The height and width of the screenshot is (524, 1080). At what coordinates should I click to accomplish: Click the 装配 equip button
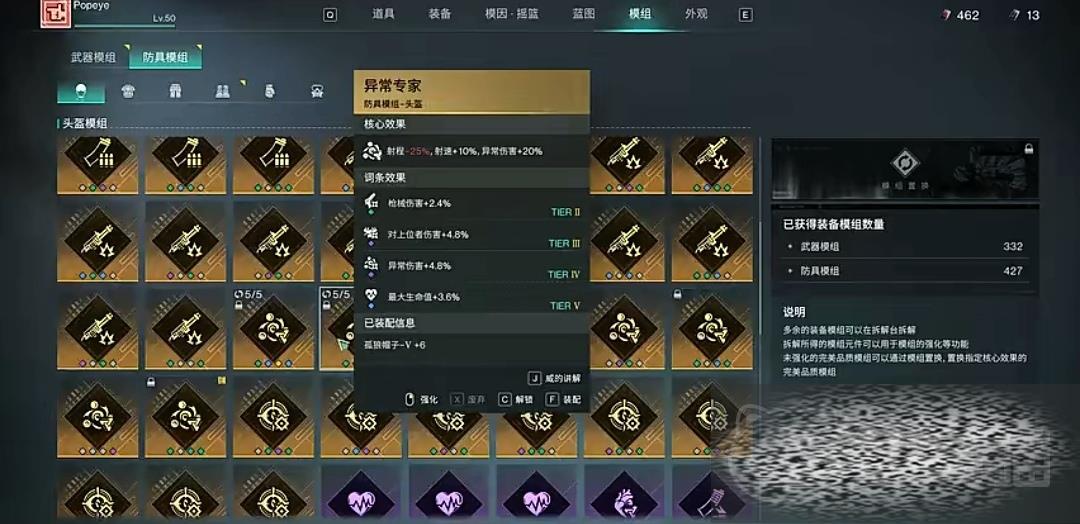pos(564,399)
